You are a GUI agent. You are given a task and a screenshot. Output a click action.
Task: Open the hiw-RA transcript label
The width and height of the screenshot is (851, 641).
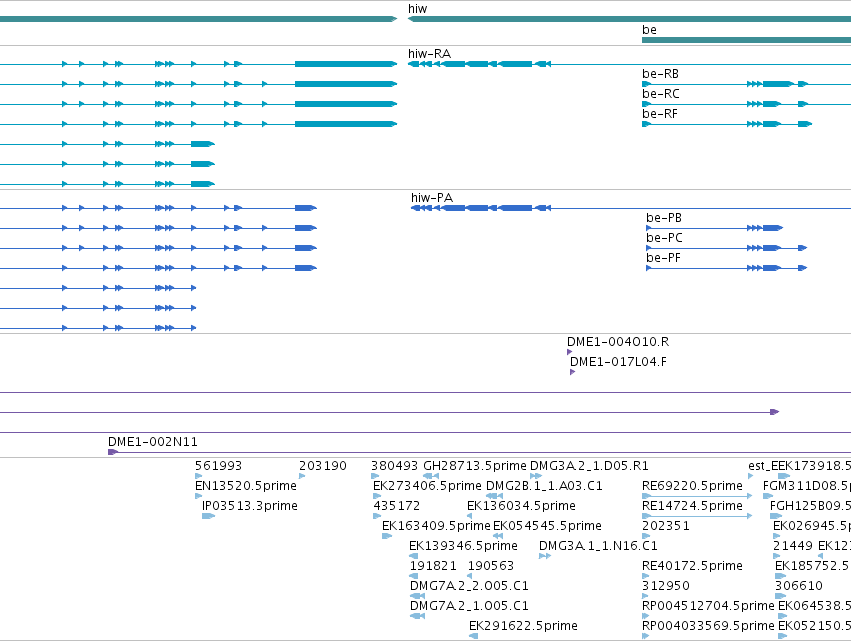[x=429, y=54]
